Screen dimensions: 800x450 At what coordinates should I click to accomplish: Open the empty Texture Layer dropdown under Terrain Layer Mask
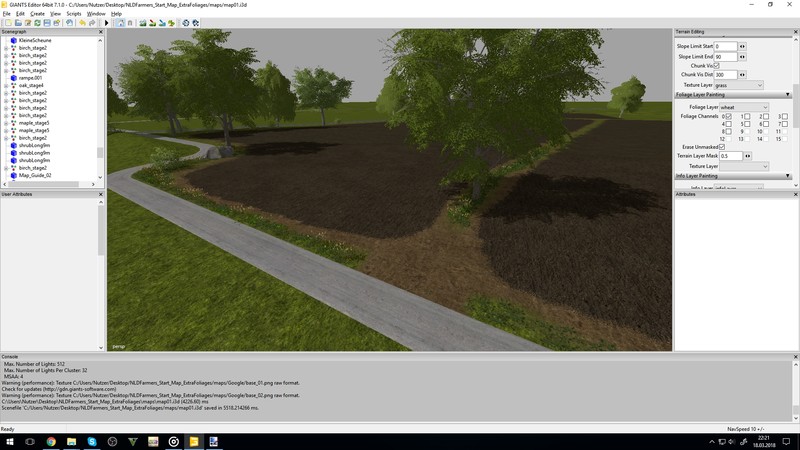click(x=744, y=166)
